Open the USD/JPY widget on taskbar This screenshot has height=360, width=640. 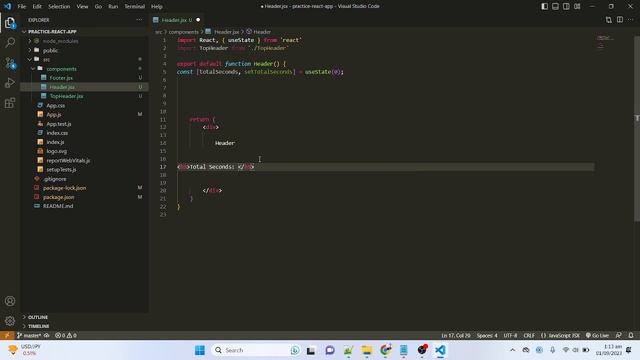pyautogui.click(x=25, y=350)
